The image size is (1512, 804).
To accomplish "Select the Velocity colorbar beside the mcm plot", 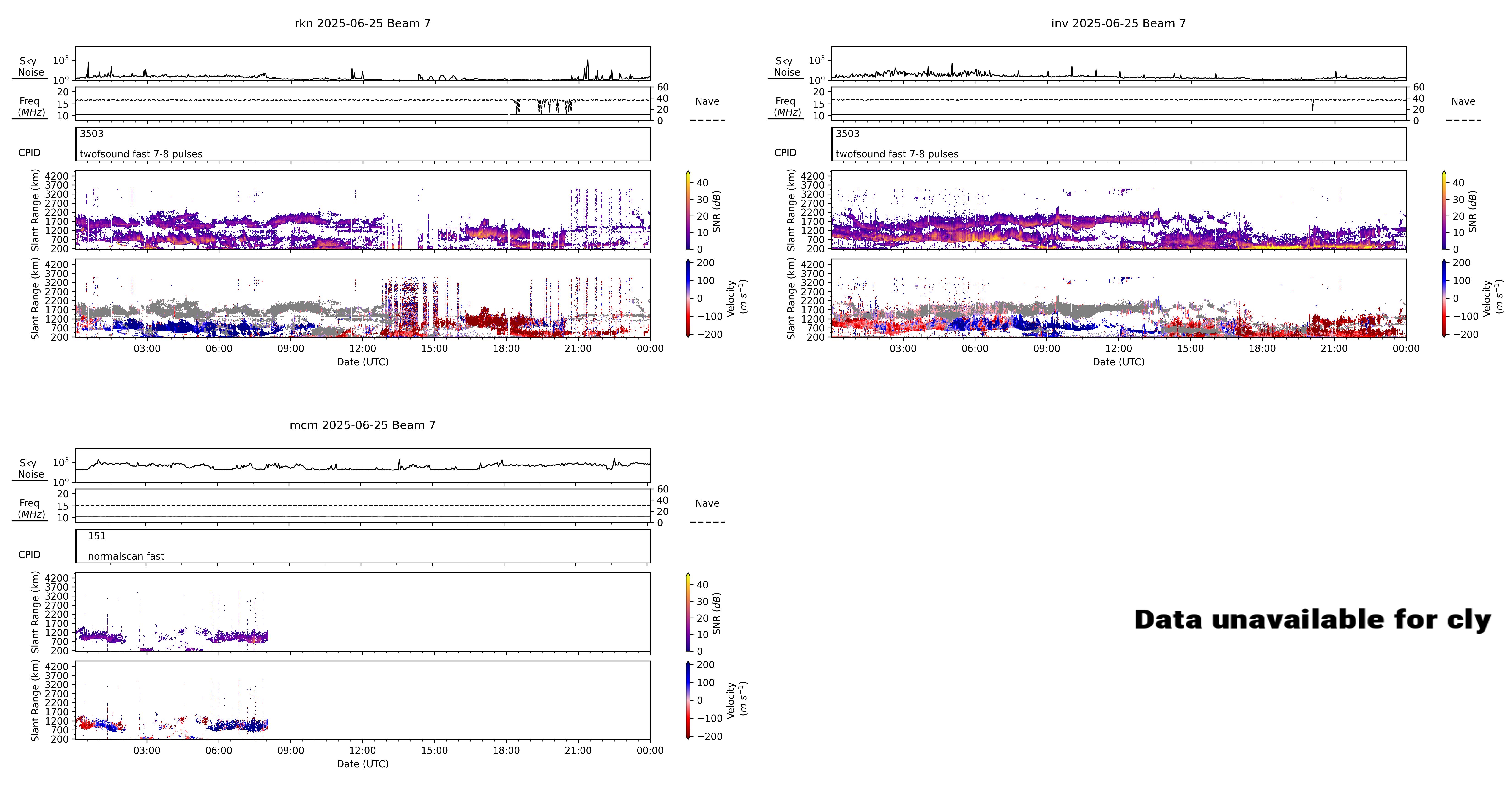I will tap(688, 701).
